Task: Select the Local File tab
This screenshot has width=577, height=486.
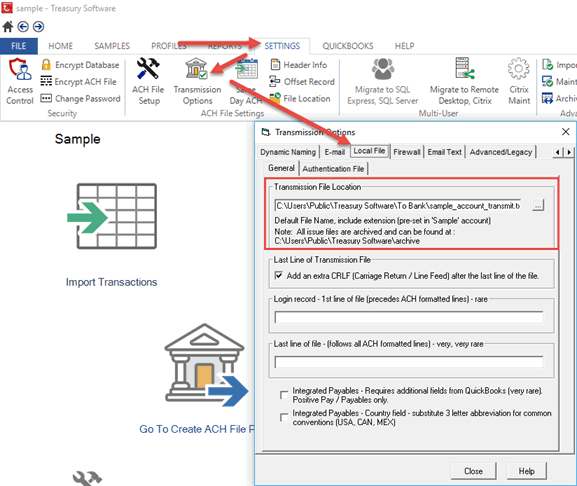Action: click(369, 151)
